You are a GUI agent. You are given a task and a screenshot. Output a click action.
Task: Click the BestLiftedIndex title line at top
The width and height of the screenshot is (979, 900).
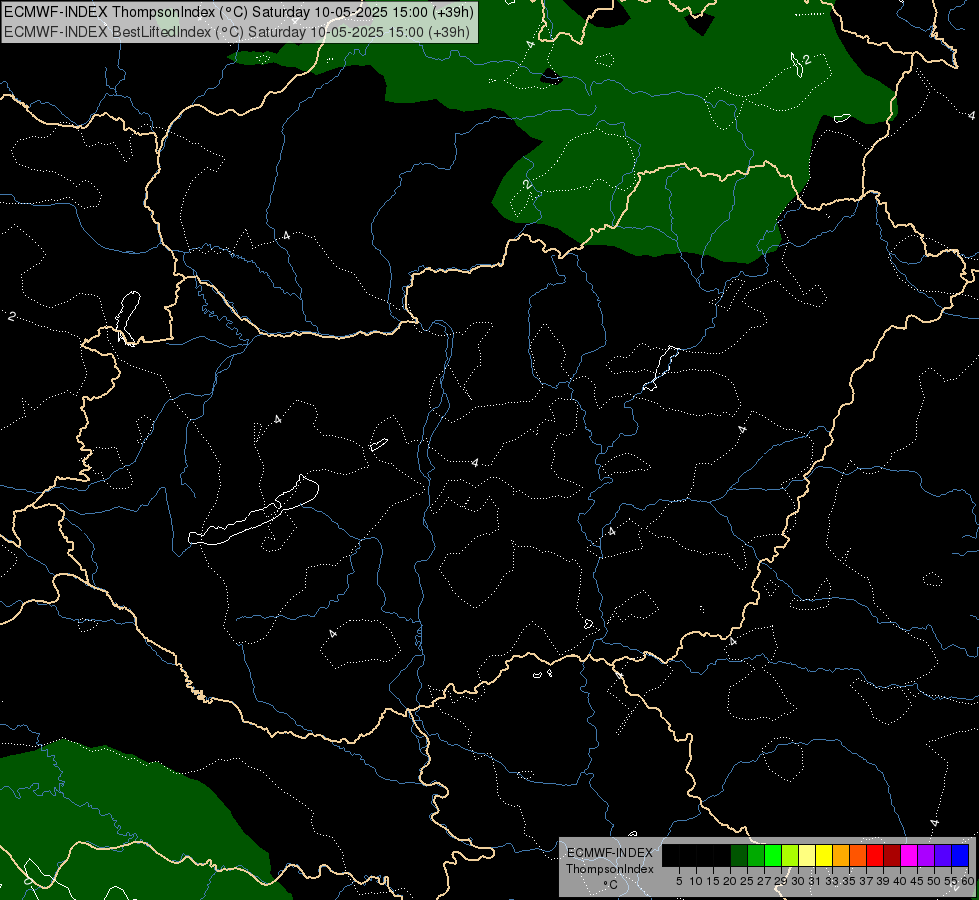(237, 31)
